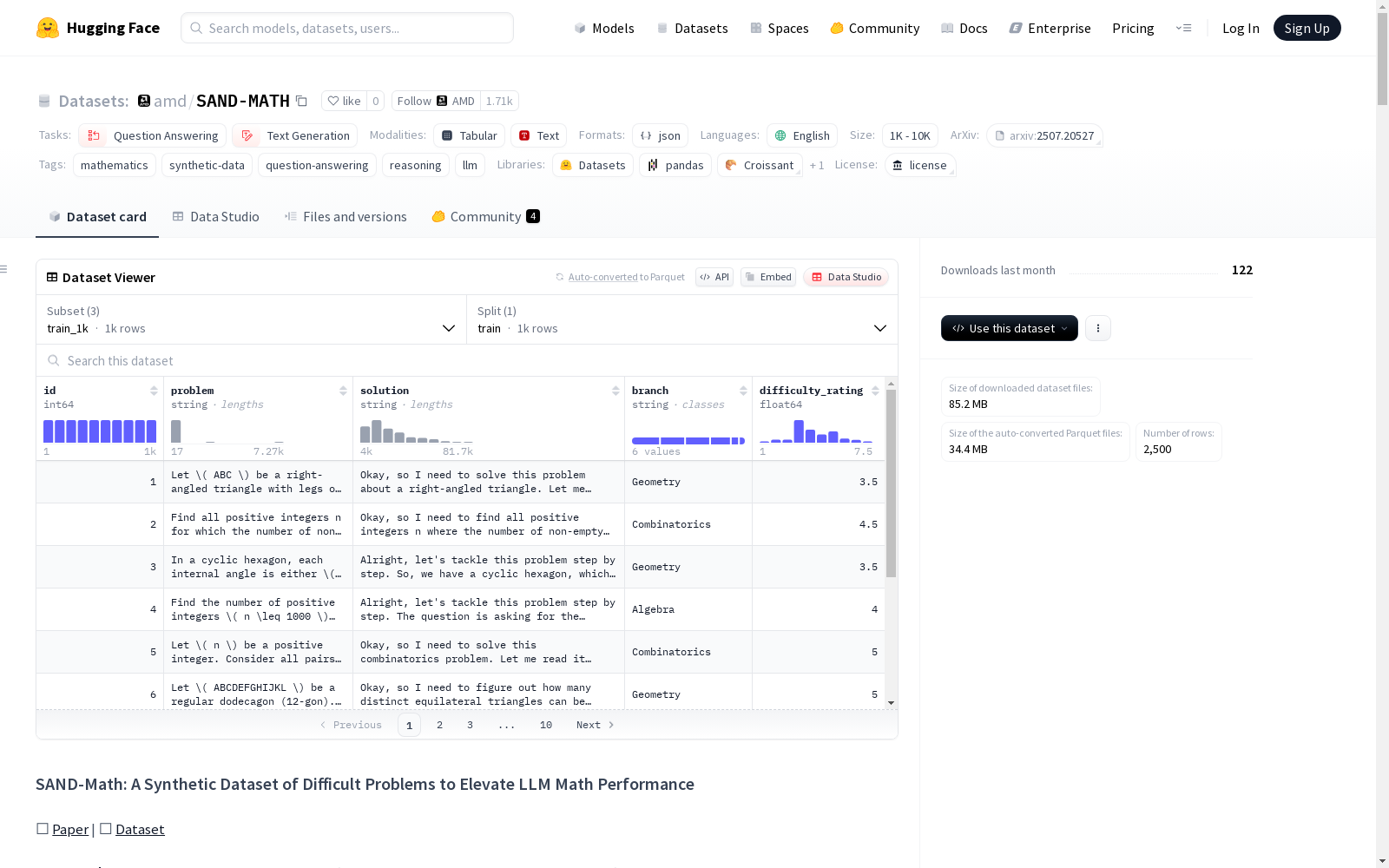Viewport: 1389px width, 868px height.
Task: Open the red Data Studio button in viewer
Action: tap(846, 277)
